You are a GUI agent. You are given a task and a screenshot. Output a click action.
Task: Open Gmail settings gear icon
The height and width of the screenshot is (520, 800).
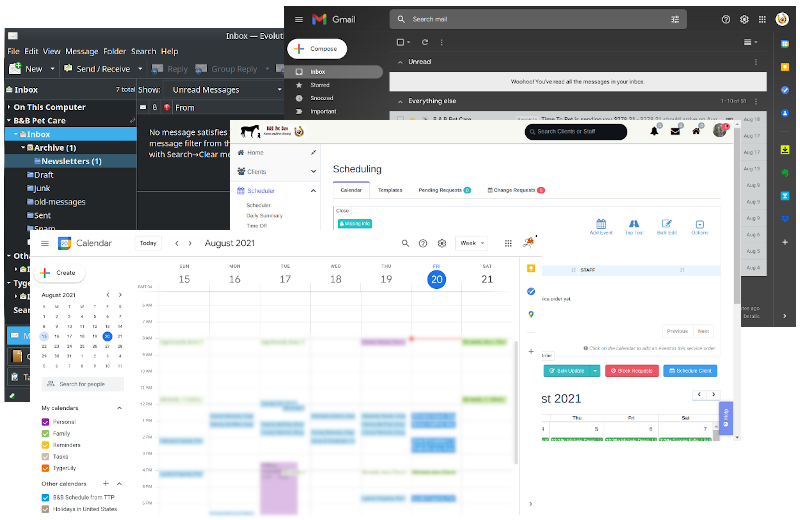(x=744, y=19)
